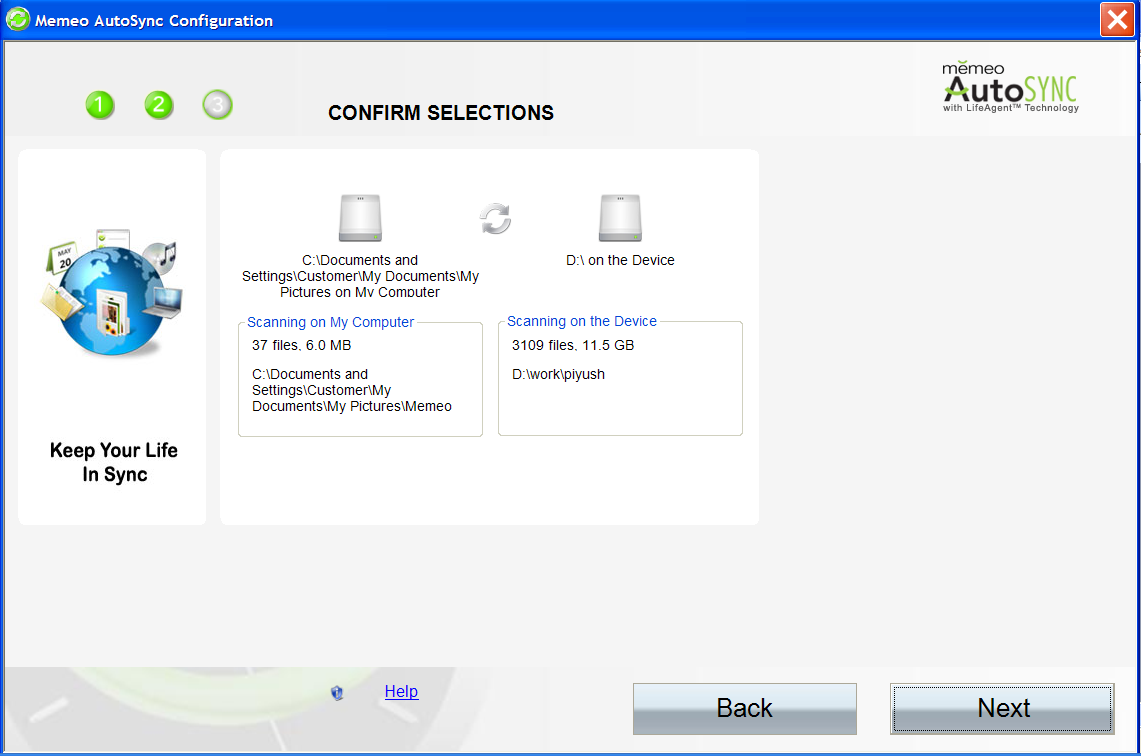Click the globe Keep Your Life In Sync image
Screen dimensions: 1141x756
point(111,293)
